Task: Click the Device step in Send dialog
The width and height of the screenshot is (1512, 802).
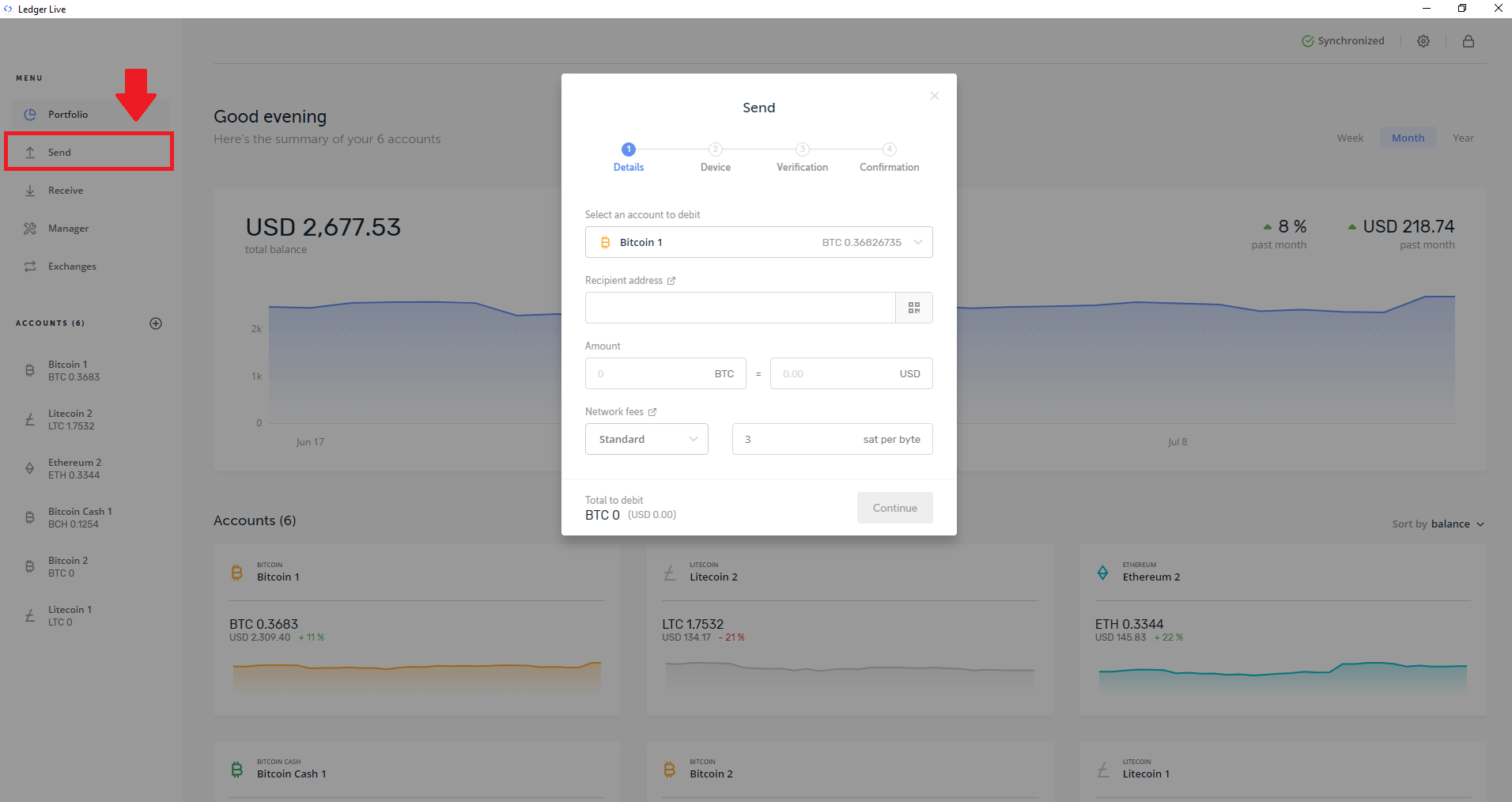Action: pyautogui.click(x=716, y=157)
